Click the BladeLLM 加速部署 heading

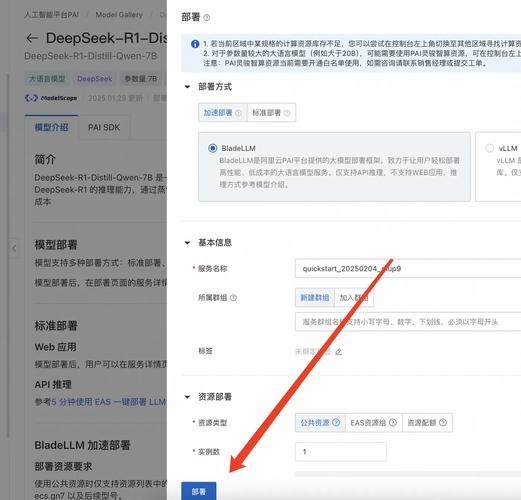click(x=82, y=445)
